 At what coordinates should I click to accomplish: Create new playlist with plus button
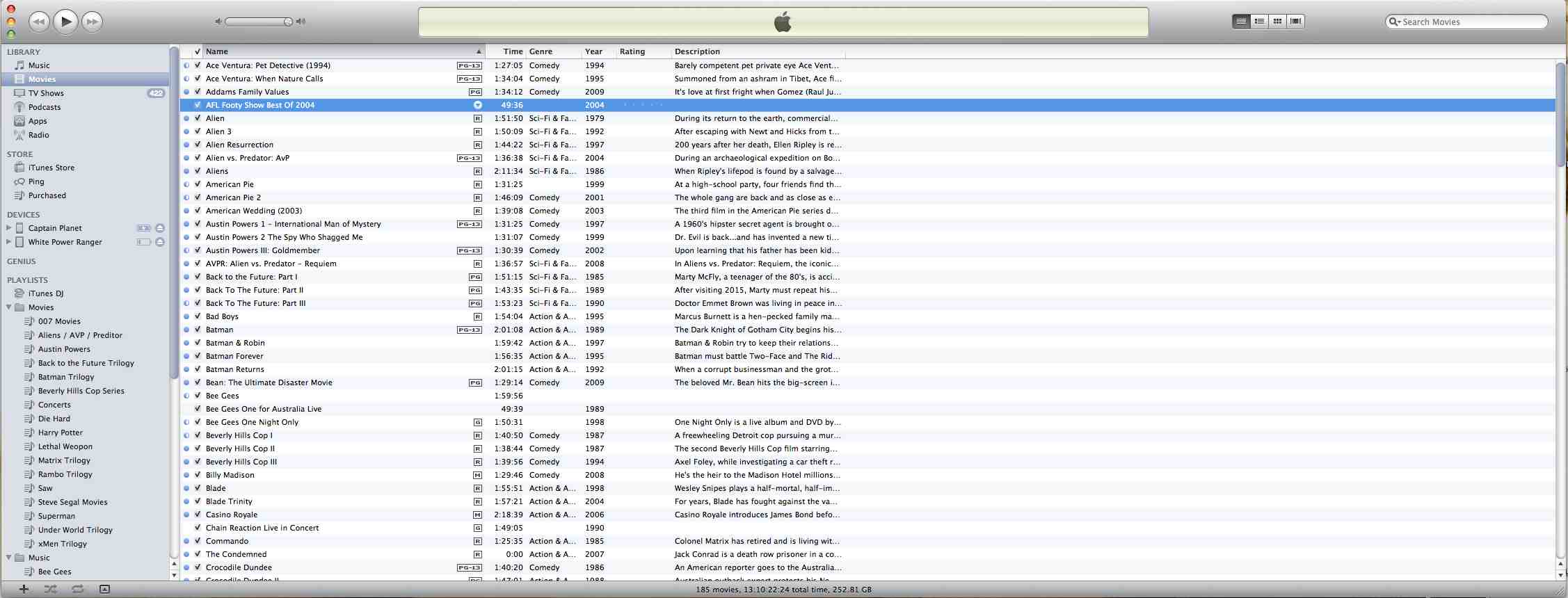pyautogui.click(x=24, y=589)
